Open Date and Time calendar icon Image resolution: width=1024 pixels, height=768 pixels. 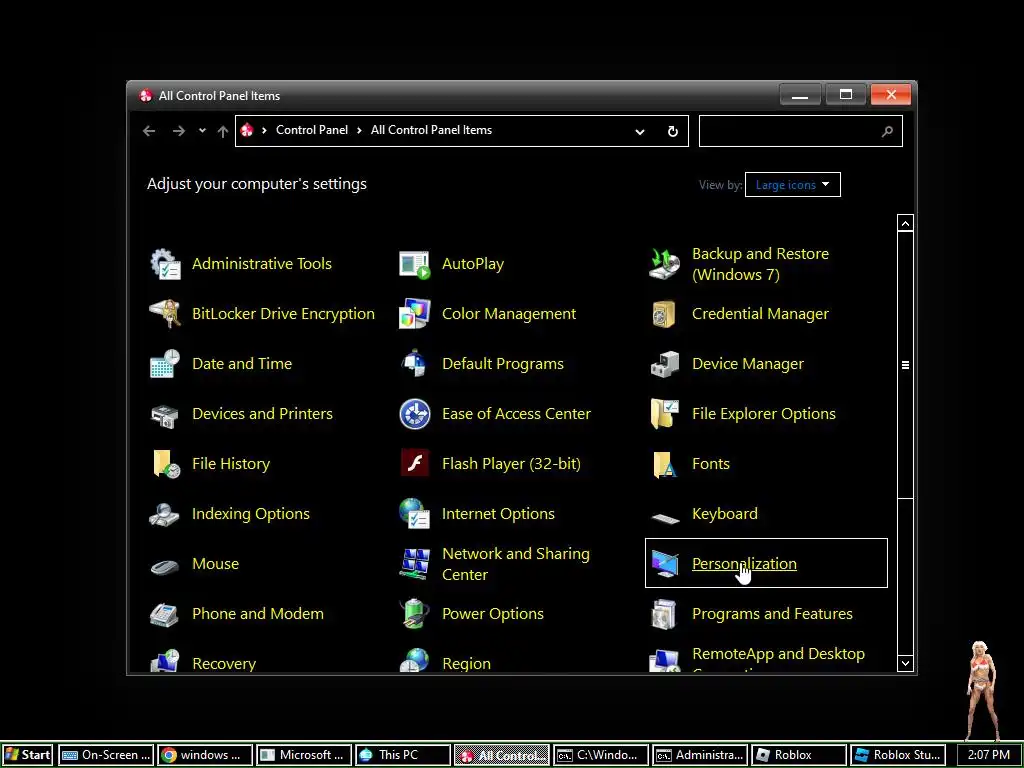click(165, 364)
